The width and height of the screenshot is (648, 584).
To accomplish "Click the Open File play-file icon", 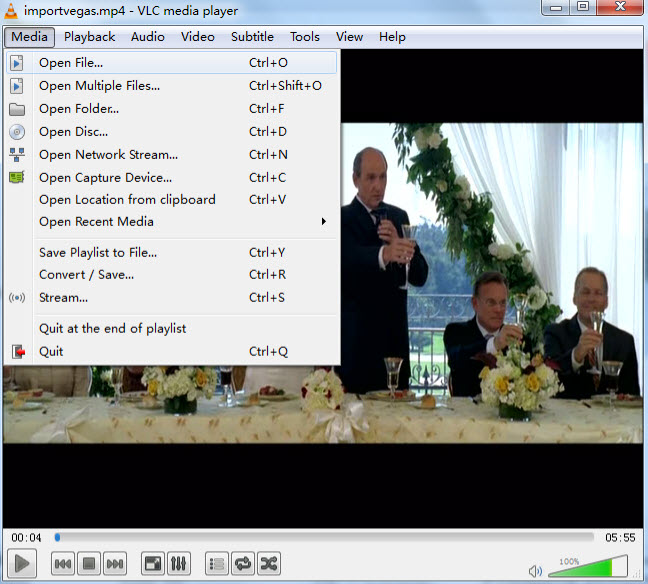I will tap(17, 63).
